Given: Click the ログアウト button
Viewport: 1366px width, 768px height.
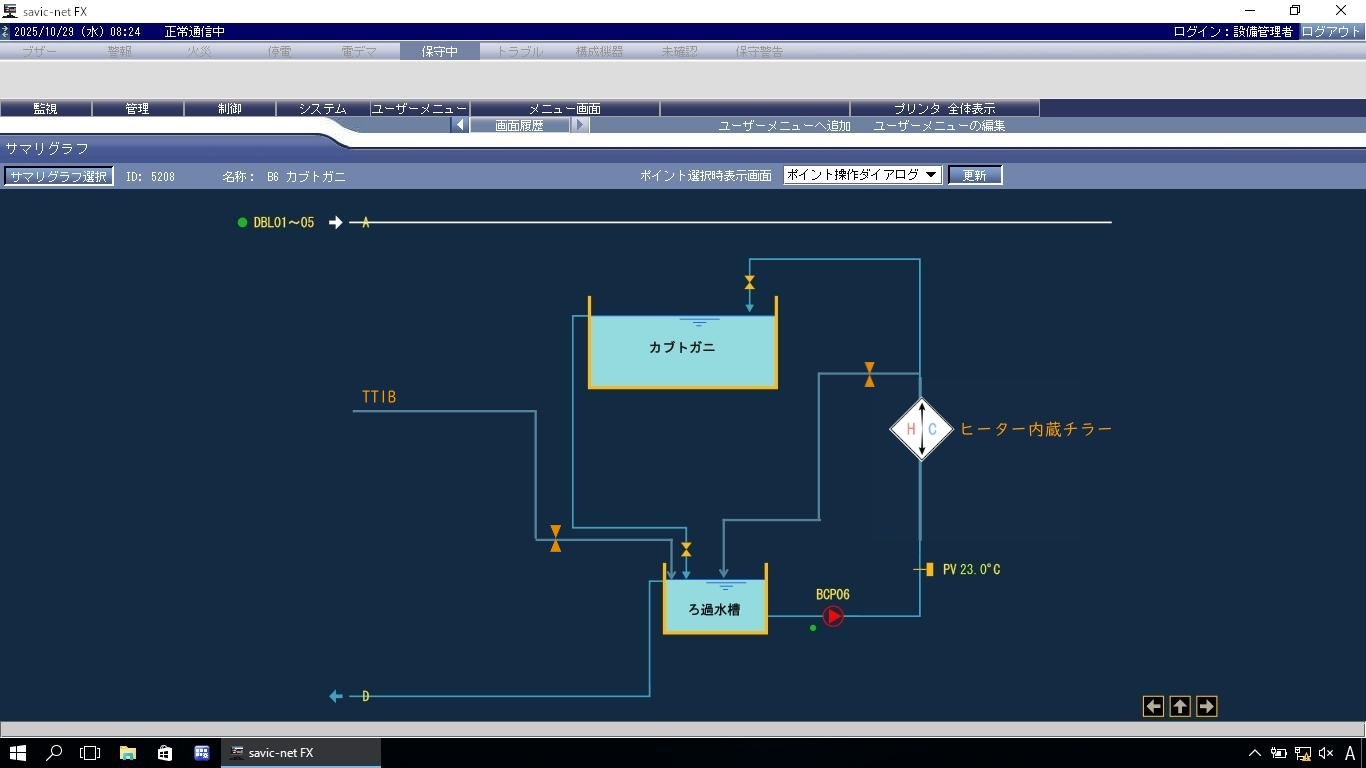Looking at the screenshot, I should 1331,31.
